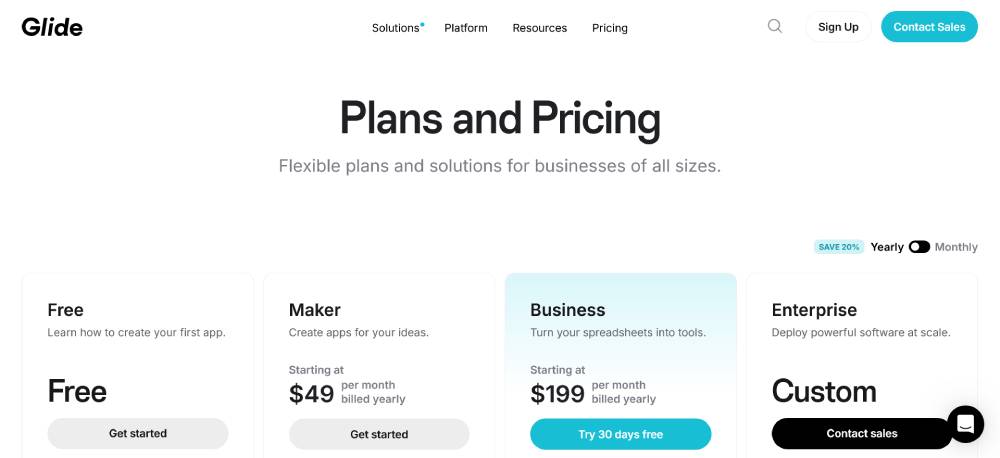The width and height of the screenshot is (1000, 458).
Task: Expand the Platform menu
Action: pos(466,28)
